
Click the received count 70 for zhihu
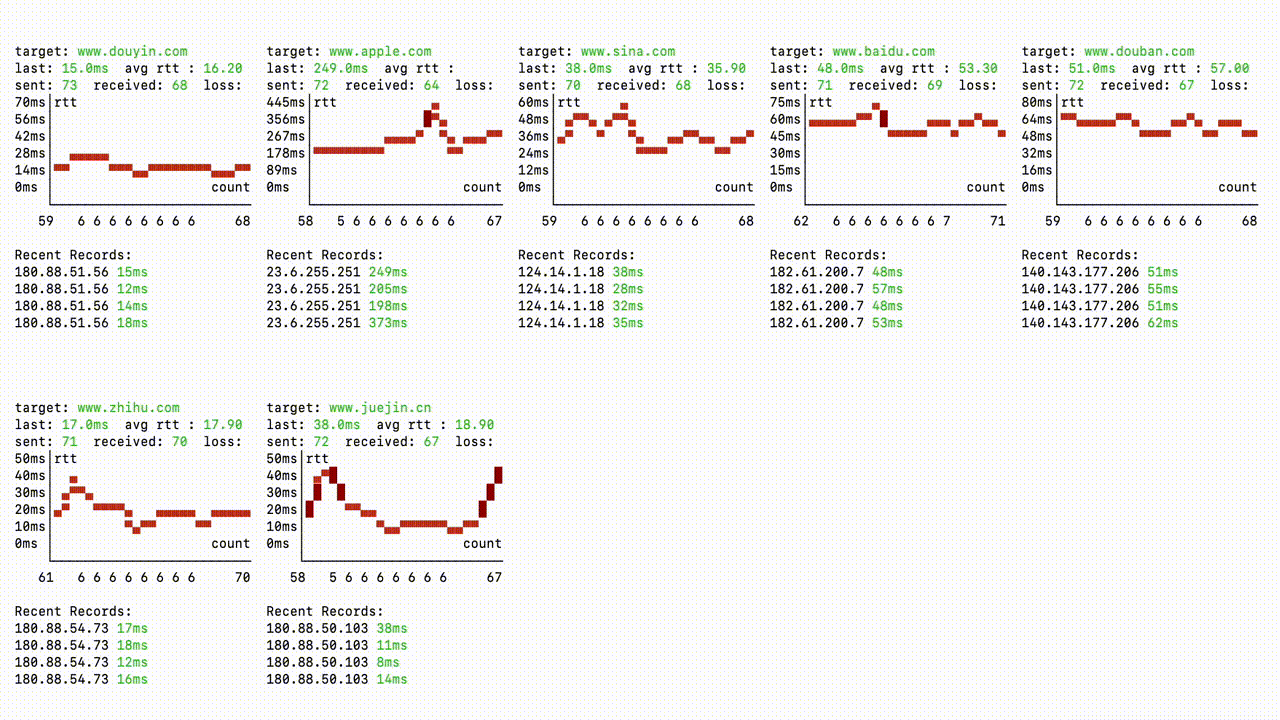point(179,441)
